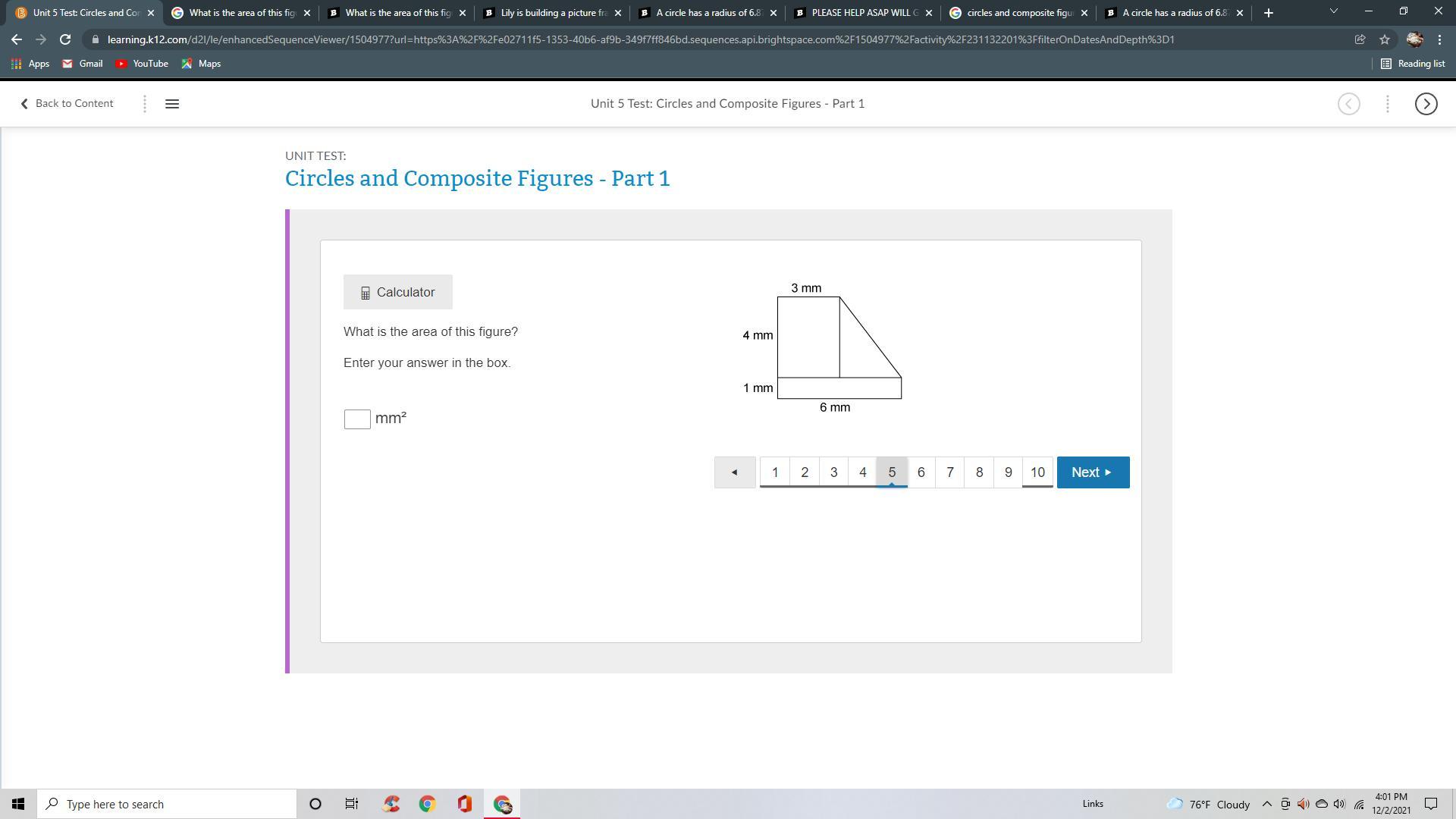Open Task View in taskbar

tap(352, 804)
